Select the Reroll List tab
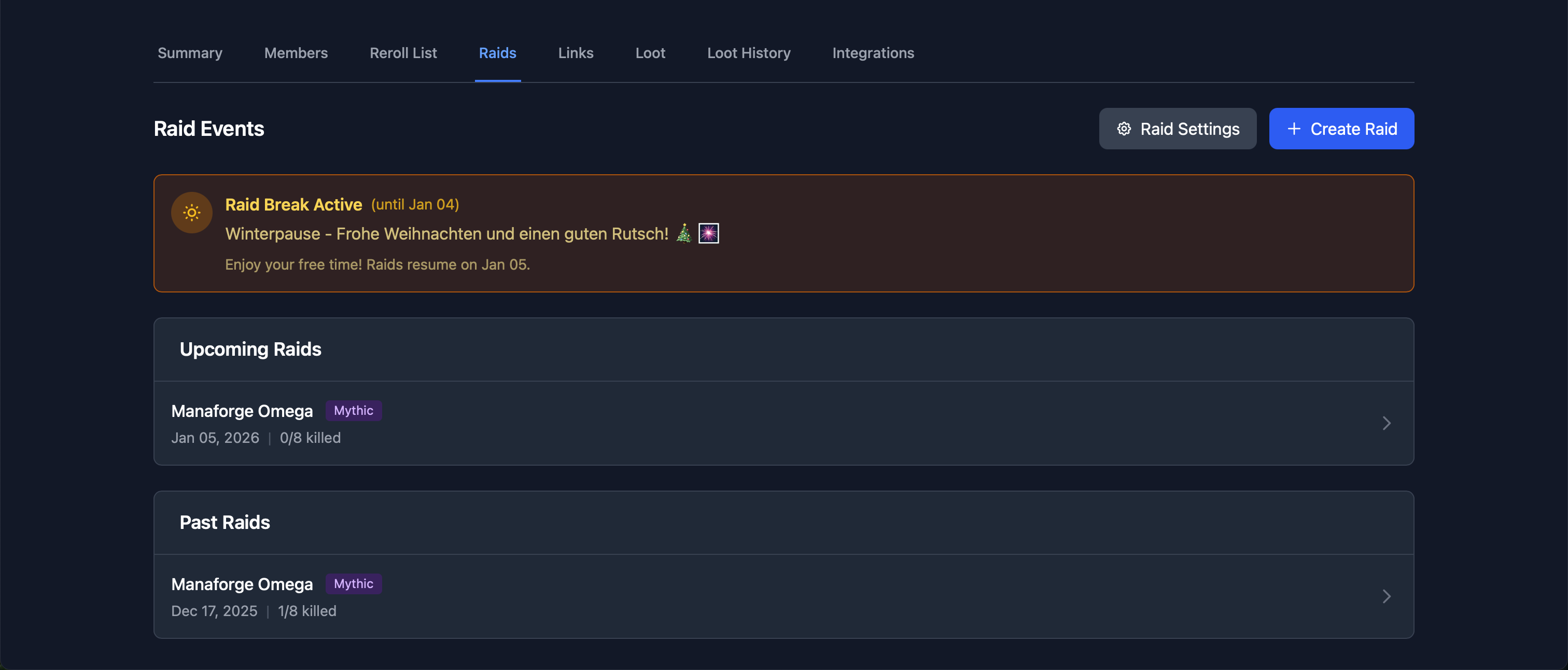The height and width of the screenshot is (670, 1568). pos(403,53)
